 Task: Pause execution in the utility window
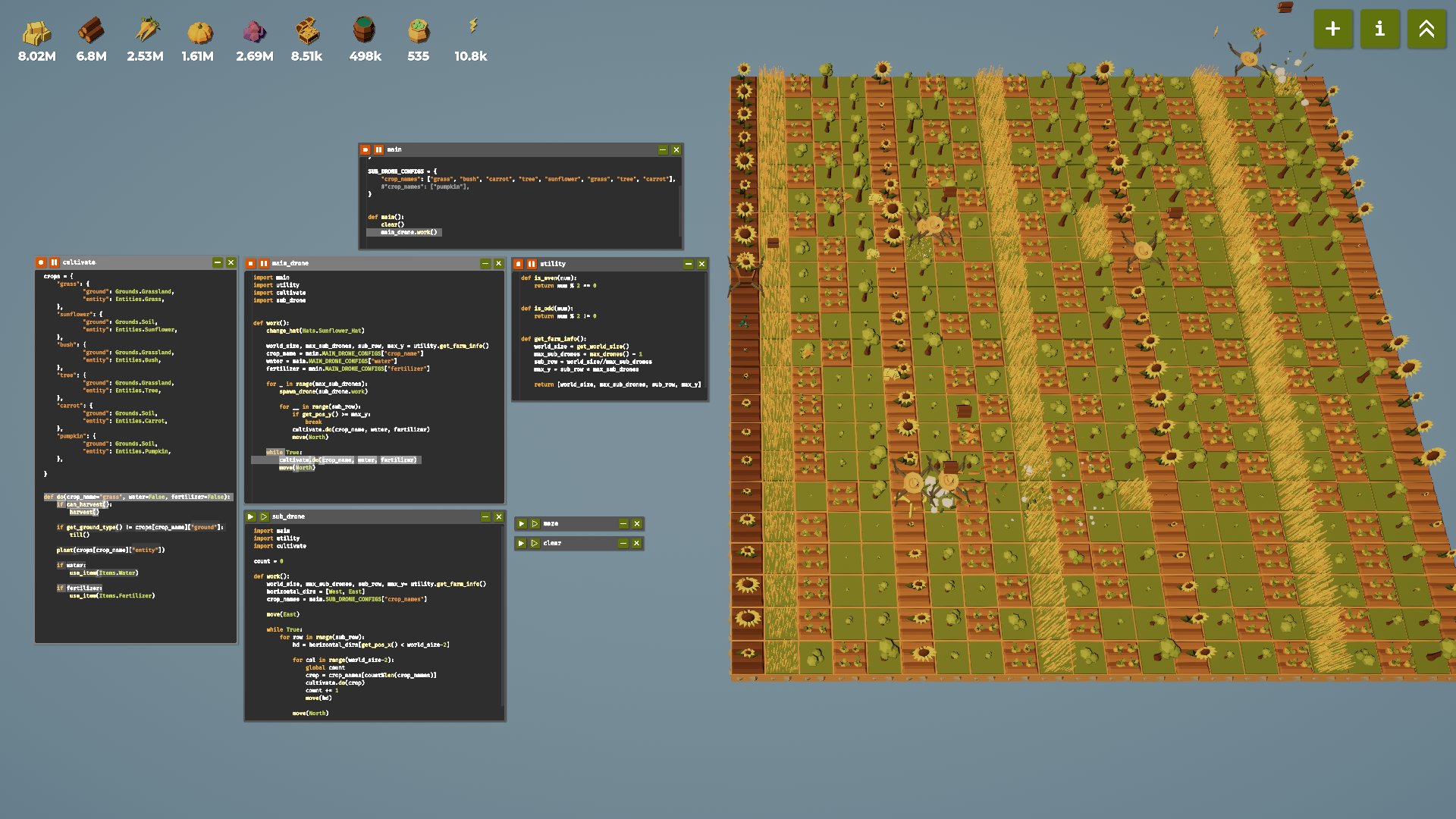coord(532,265)
